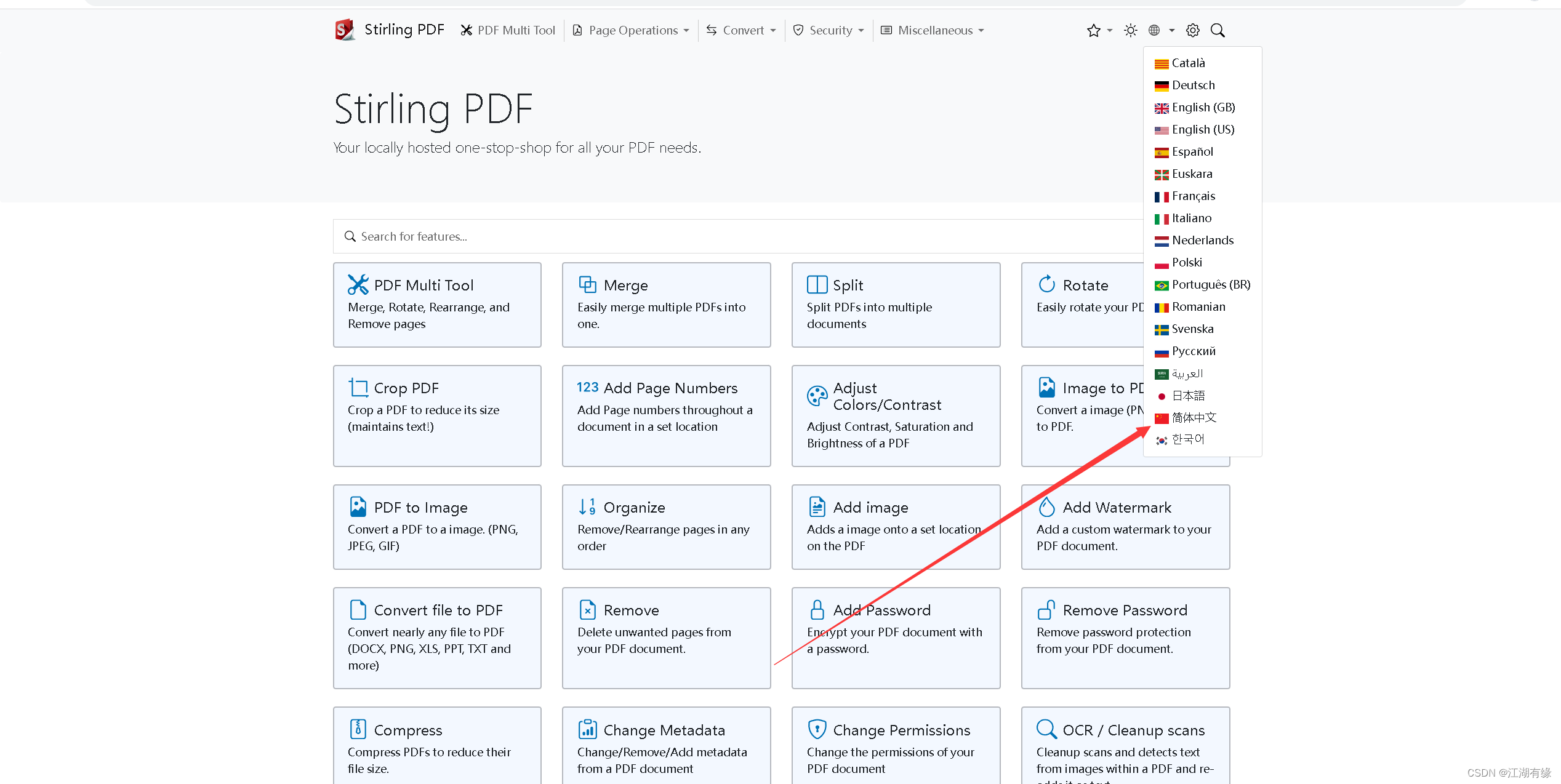Select Polski language
Viewport: 1561px width, 784px height.
point(1202,262)
